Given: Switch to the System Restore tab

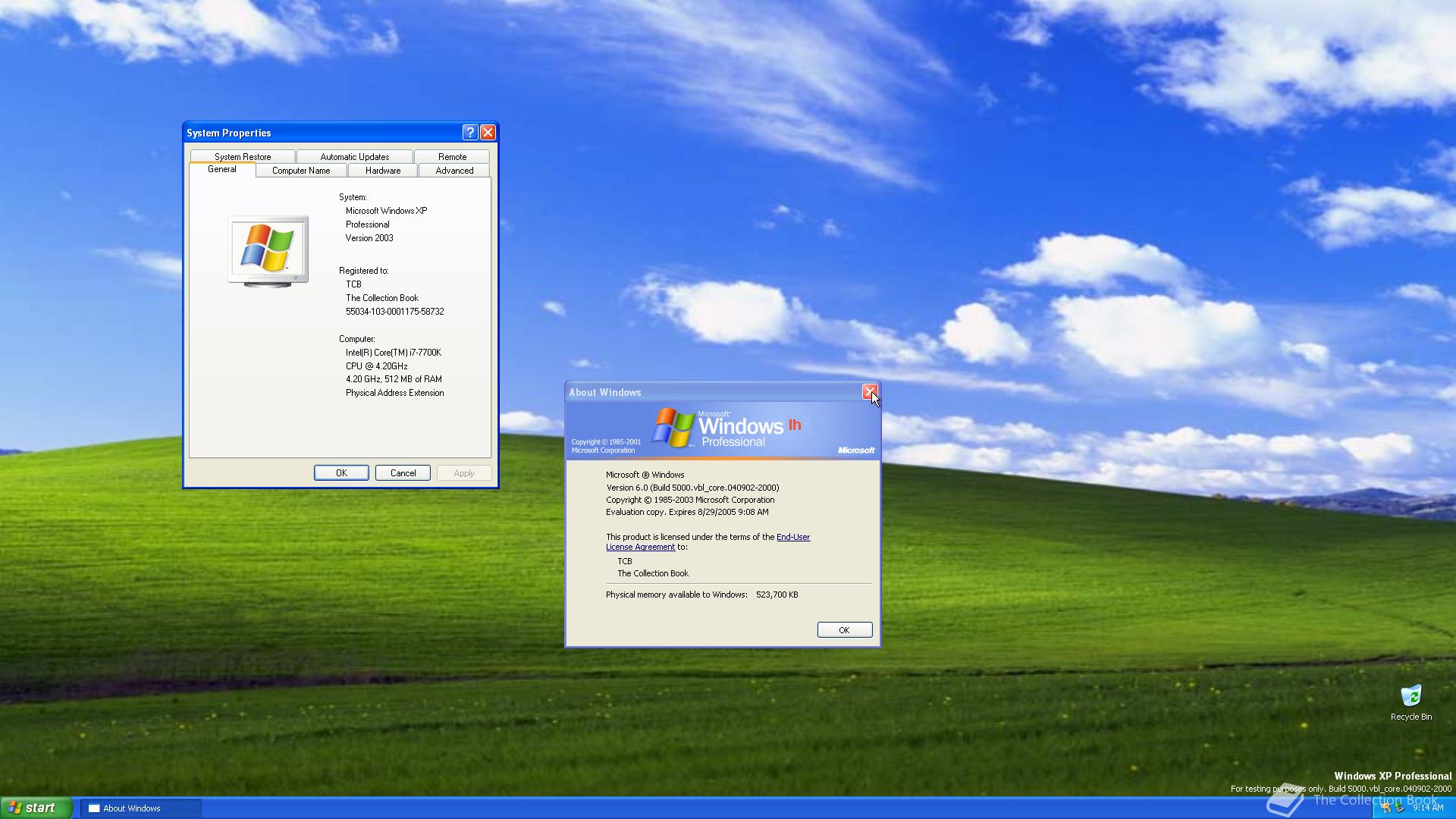Looking at the screenshot, I should pyautogui.click(x=242, y=157).
